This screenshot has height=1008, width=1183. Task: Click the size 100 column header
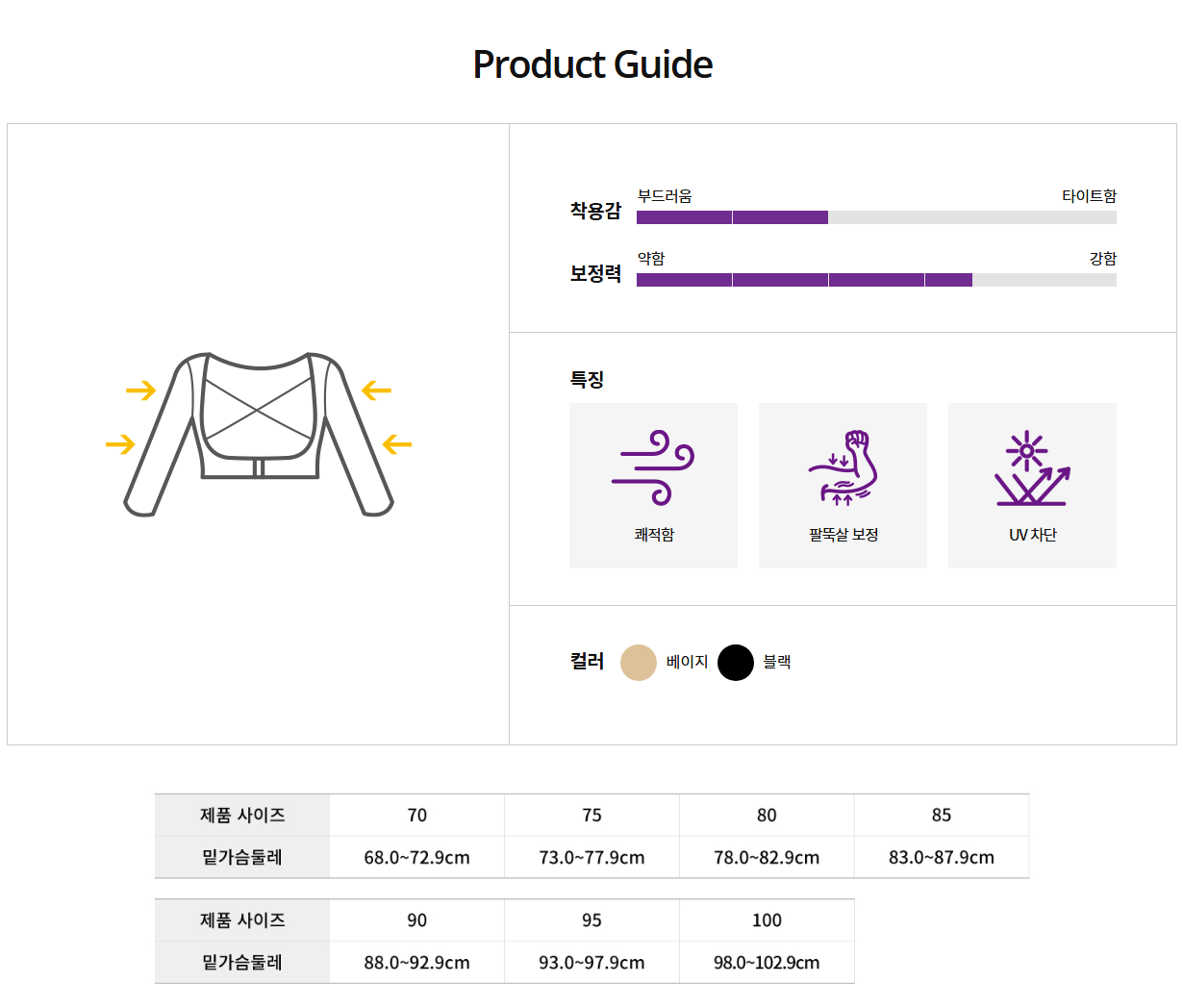(767, 920)
